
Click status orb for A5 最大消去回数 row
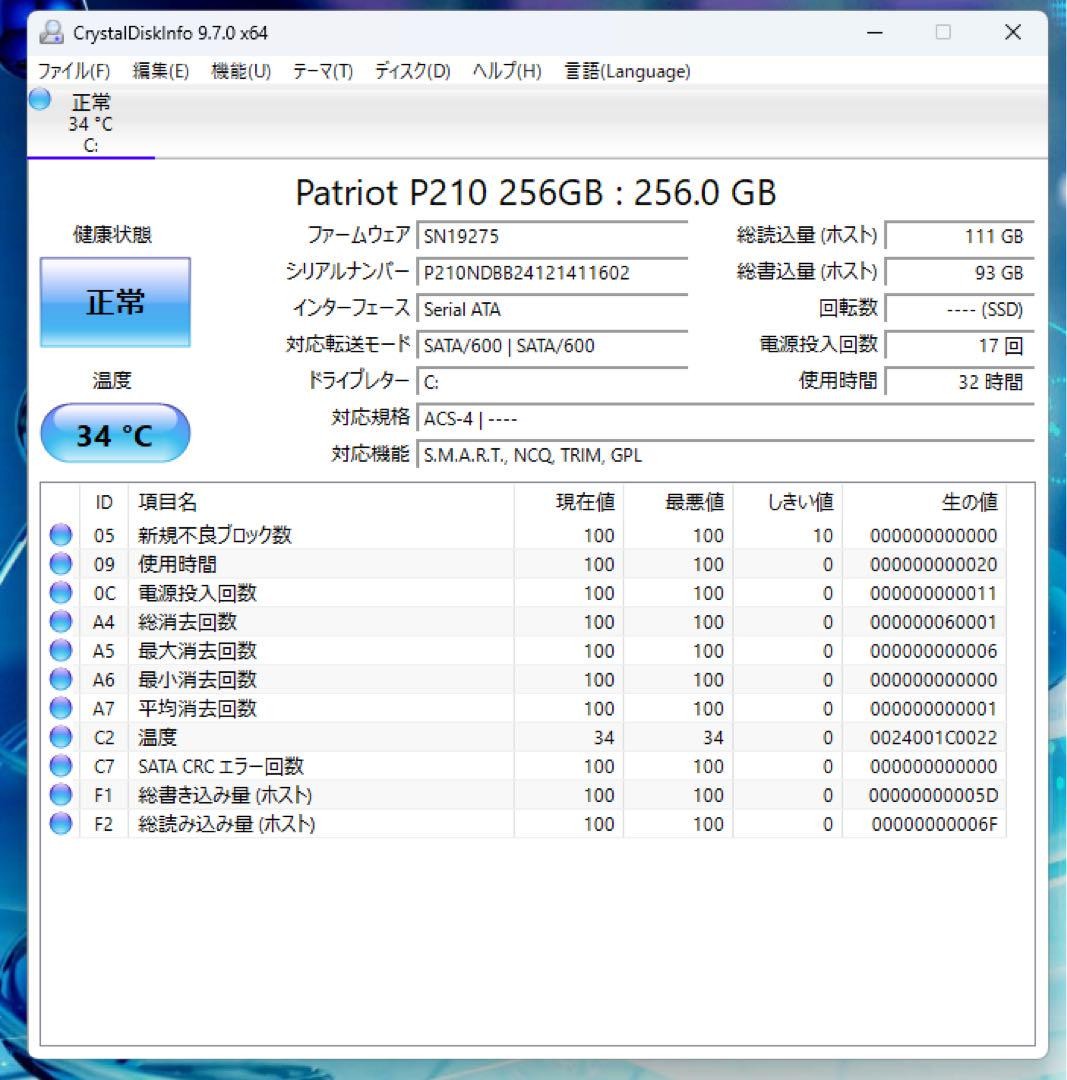61,651
